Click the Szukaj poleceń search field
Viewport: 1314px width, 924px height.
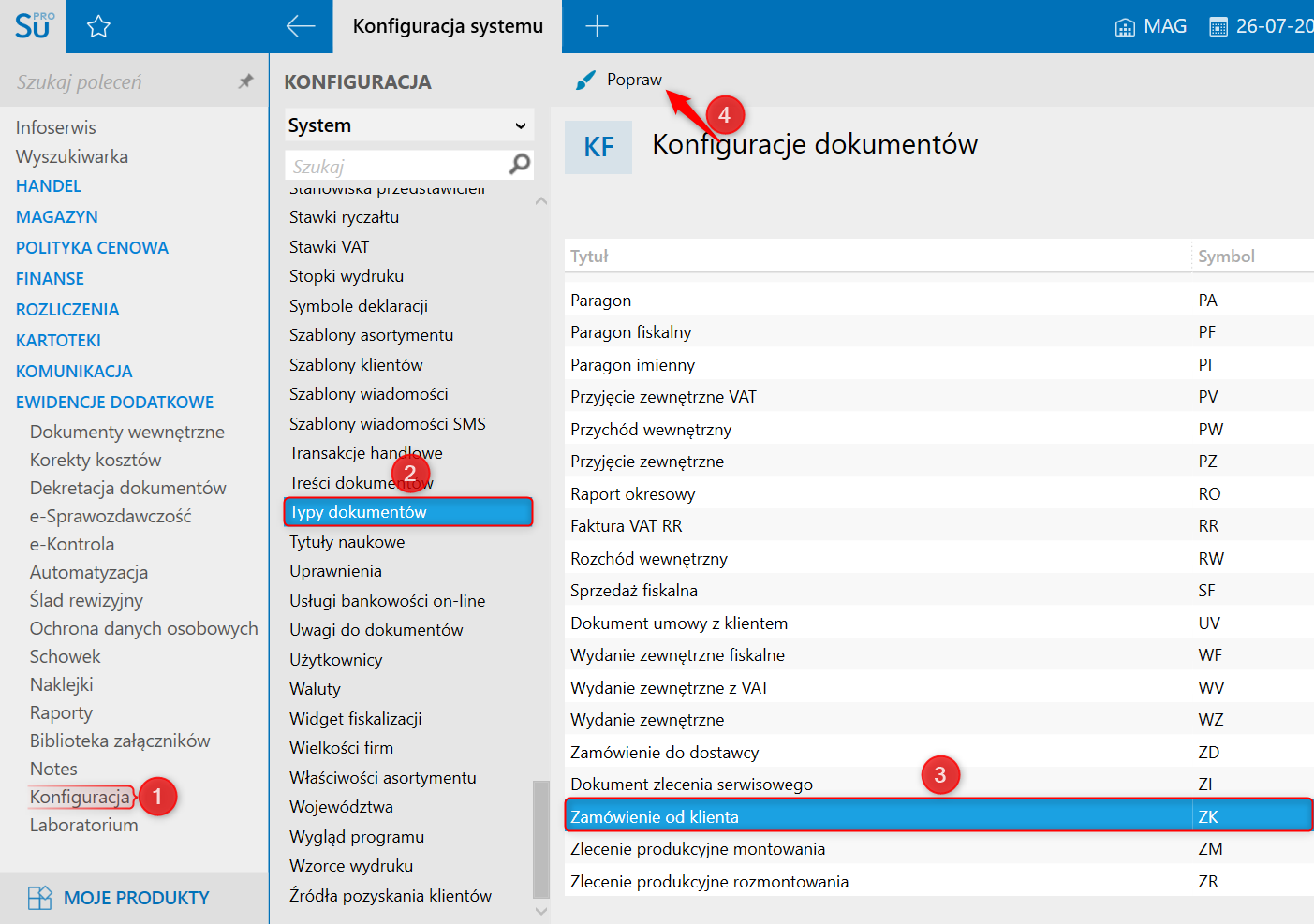tap(122, 82)
